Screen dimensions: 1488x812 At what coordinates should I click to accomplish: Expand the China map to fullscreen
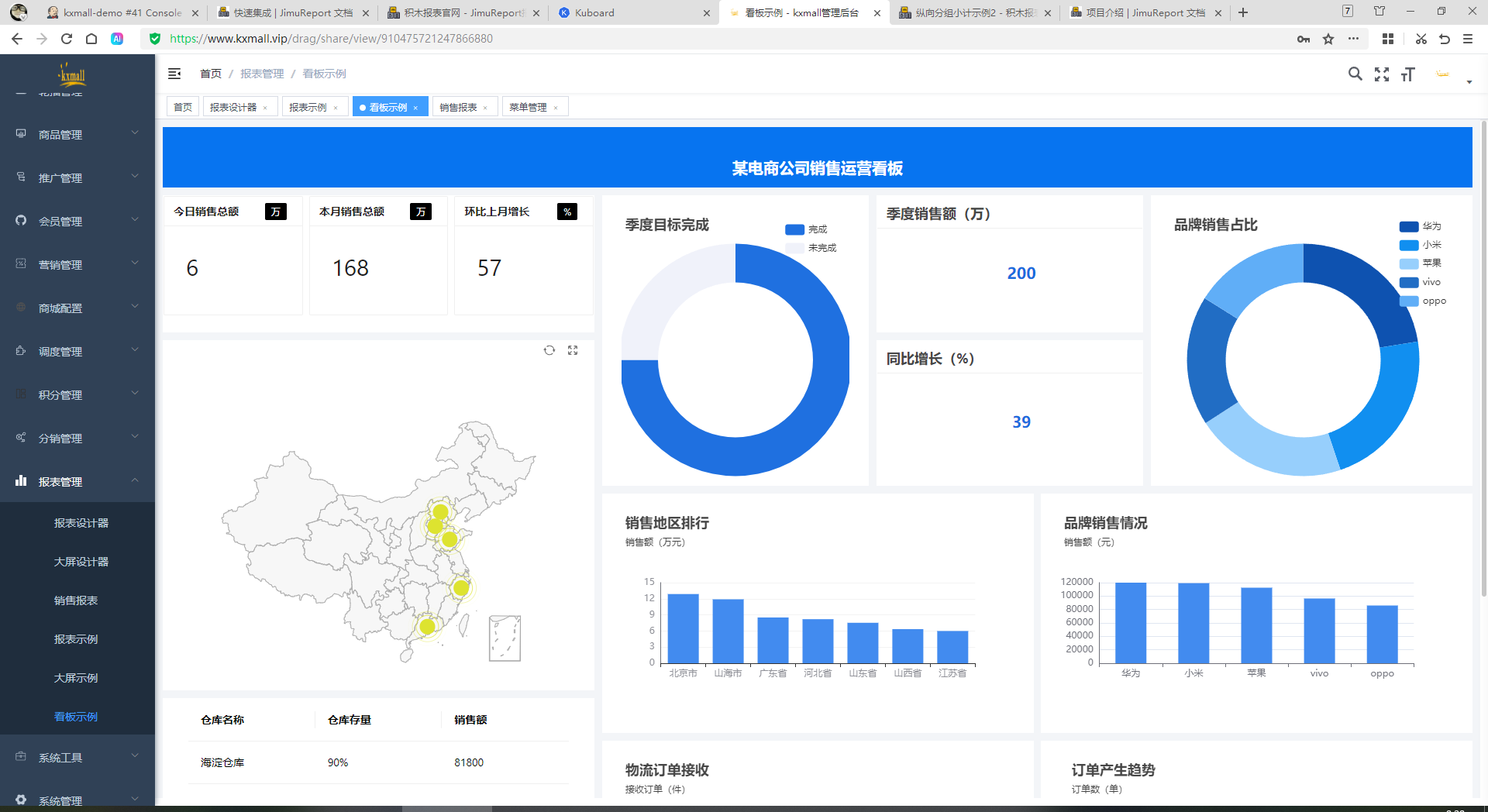573,350
